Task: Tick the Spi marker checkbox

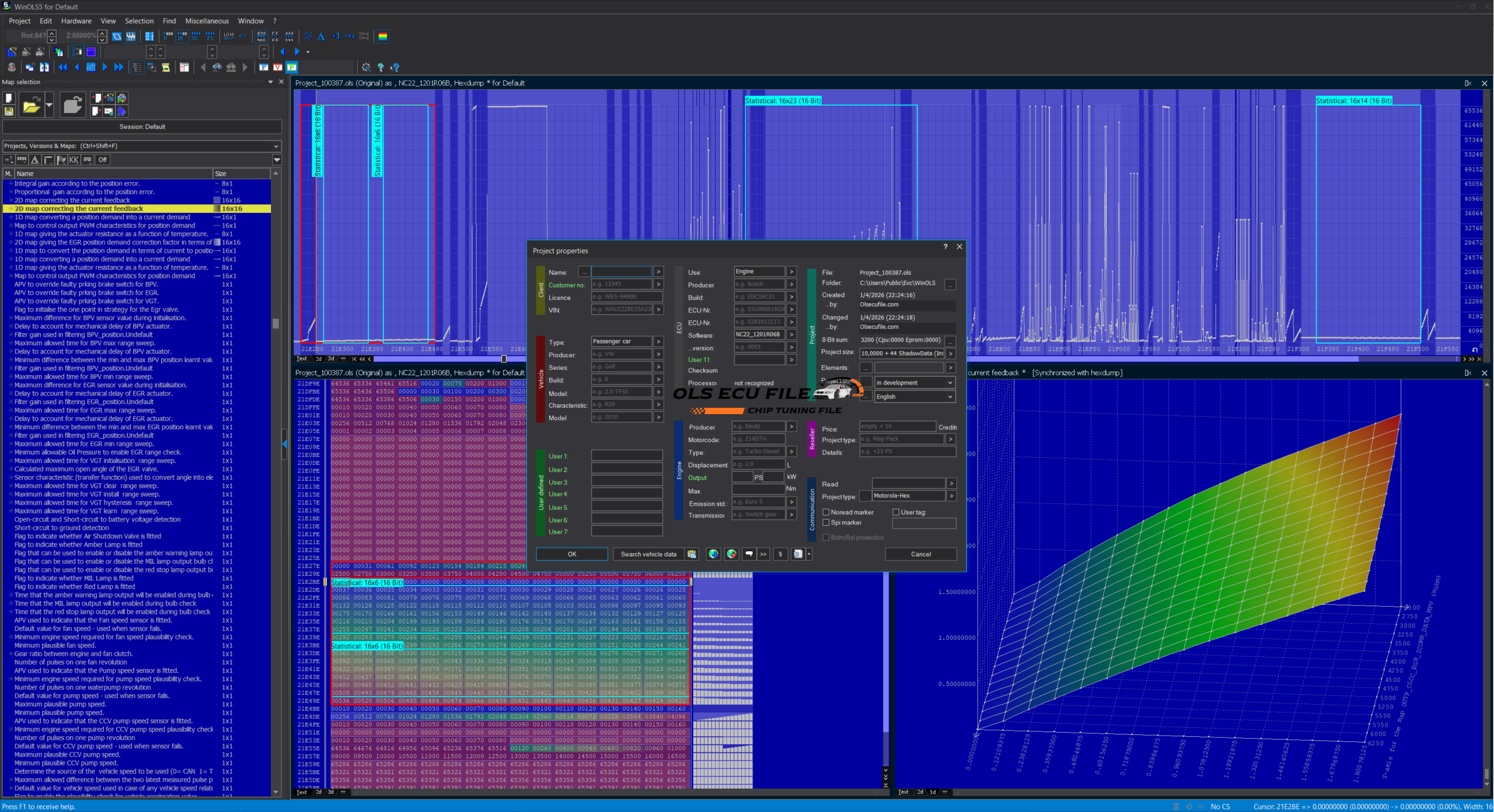Action: point(826,523)
